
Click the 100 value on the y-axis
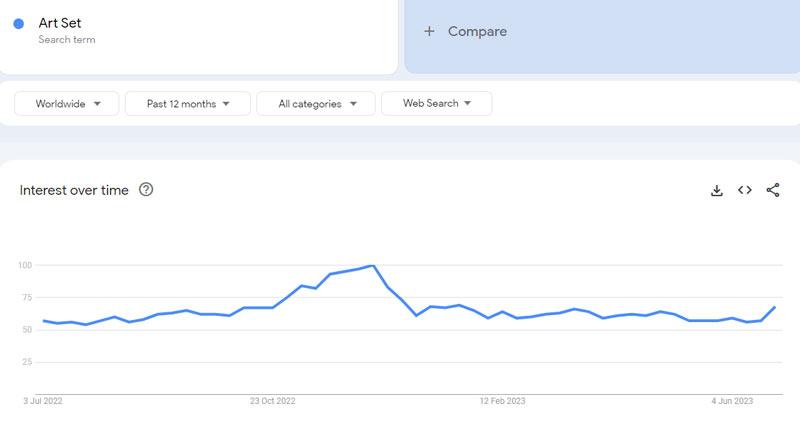[25, 265]
